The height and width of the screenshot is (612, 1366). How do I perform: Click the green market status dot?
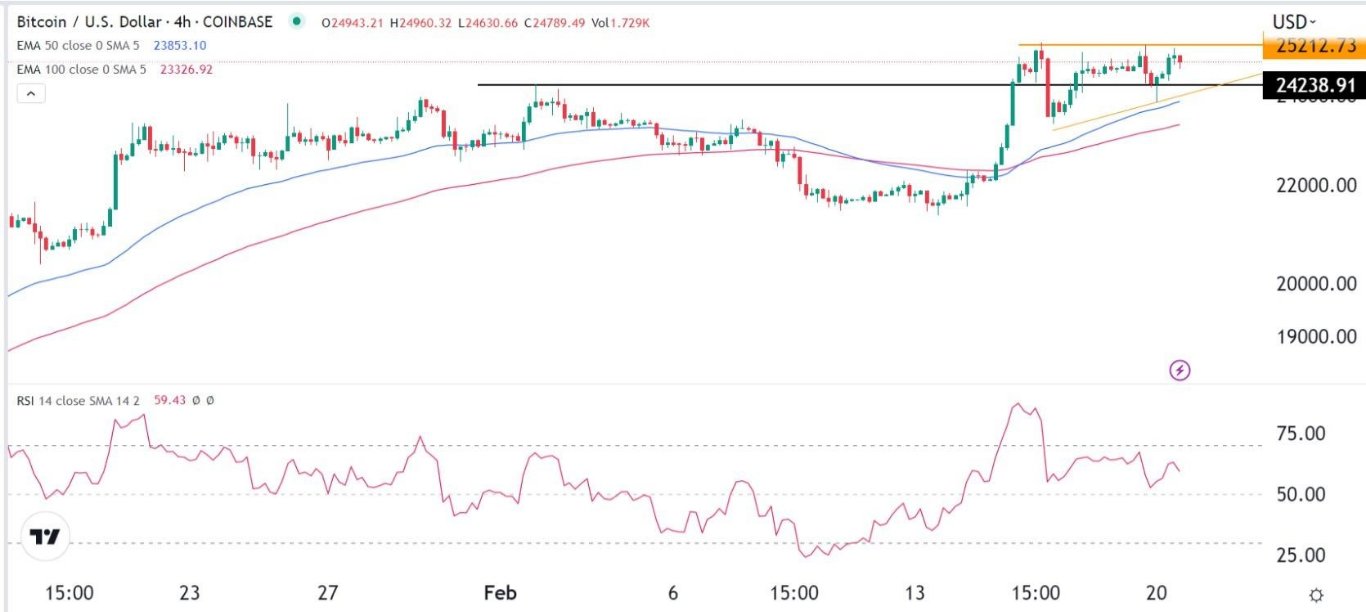tap(296, 21)
